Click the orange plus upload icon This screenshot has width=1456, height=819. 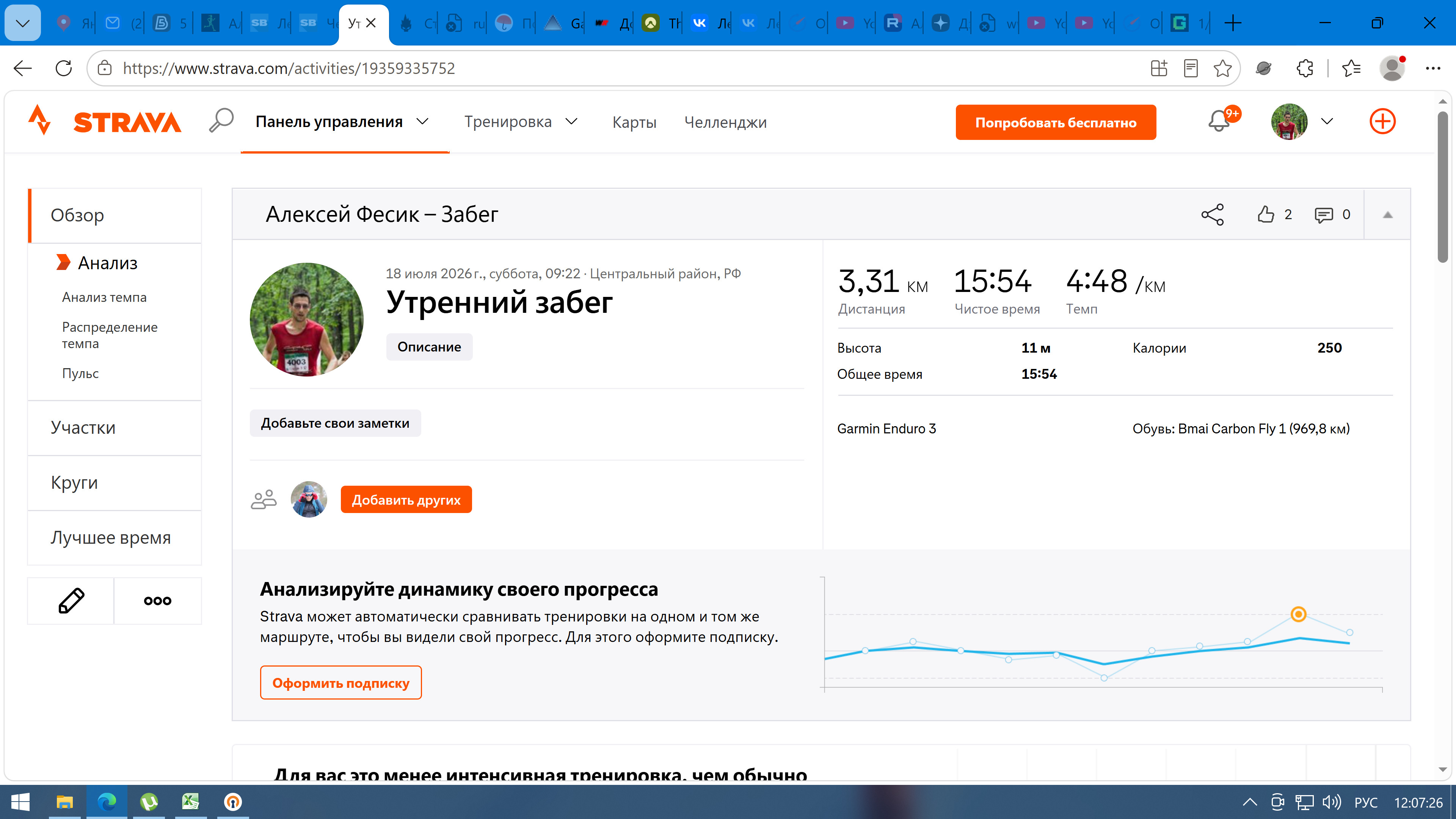coord(1382,121)
